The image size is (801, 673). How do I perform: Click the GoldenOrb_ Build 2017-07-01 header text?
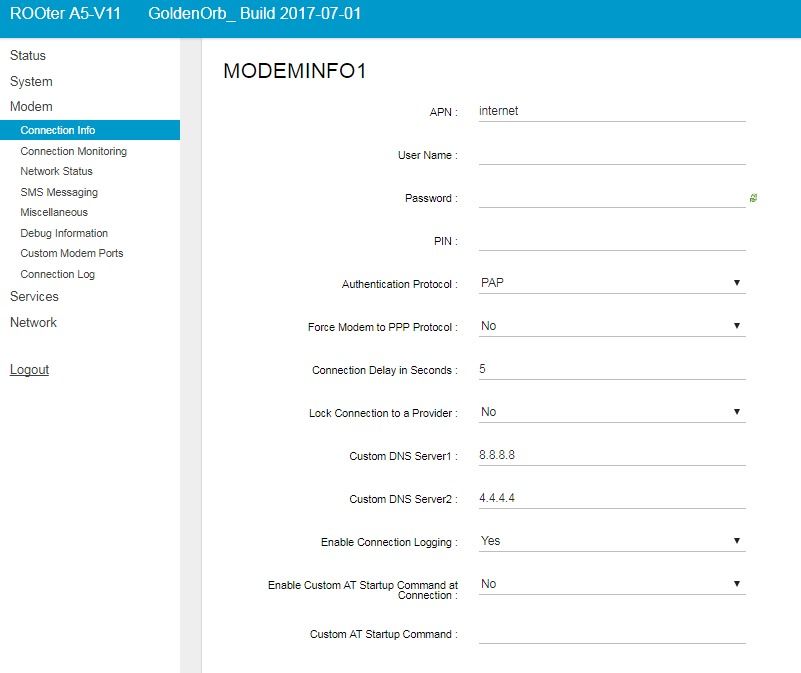254,13
